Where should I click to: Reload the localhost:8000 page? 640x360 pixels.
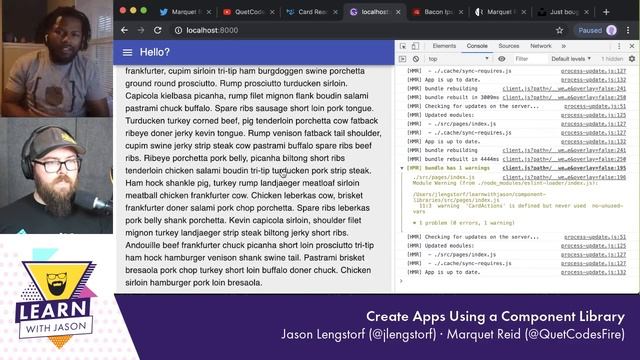tap(158, 30)
